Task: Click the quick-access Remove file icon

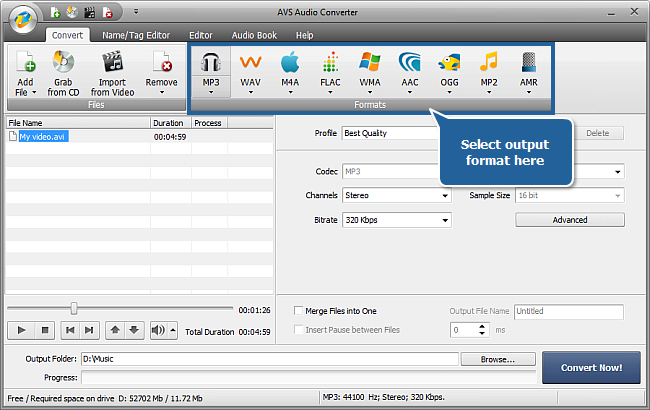Action: coord(107,13)
